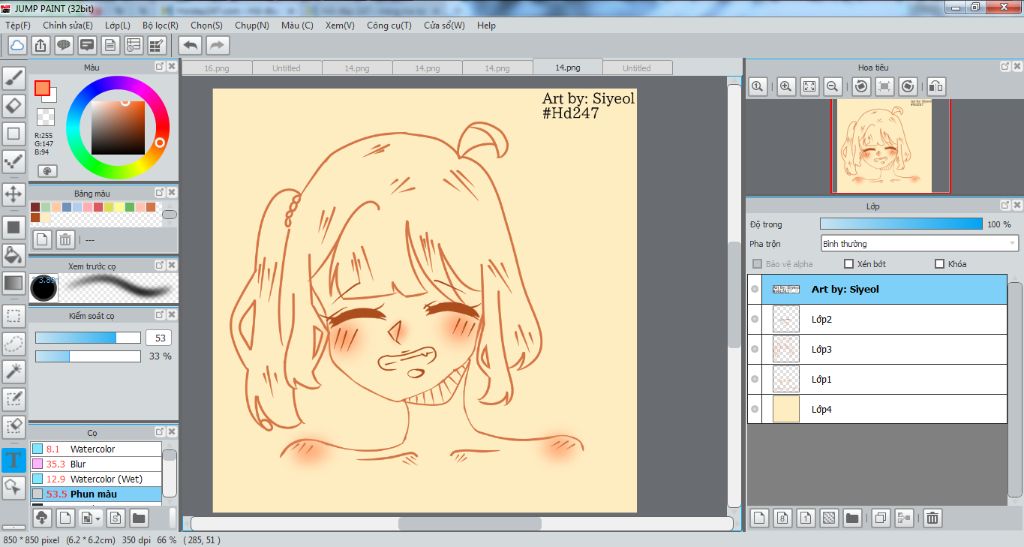This screenshot has height=547, width=1024.
Task: Toggle the 'Khóa' lock checkbox
Action: pos(940,264)
